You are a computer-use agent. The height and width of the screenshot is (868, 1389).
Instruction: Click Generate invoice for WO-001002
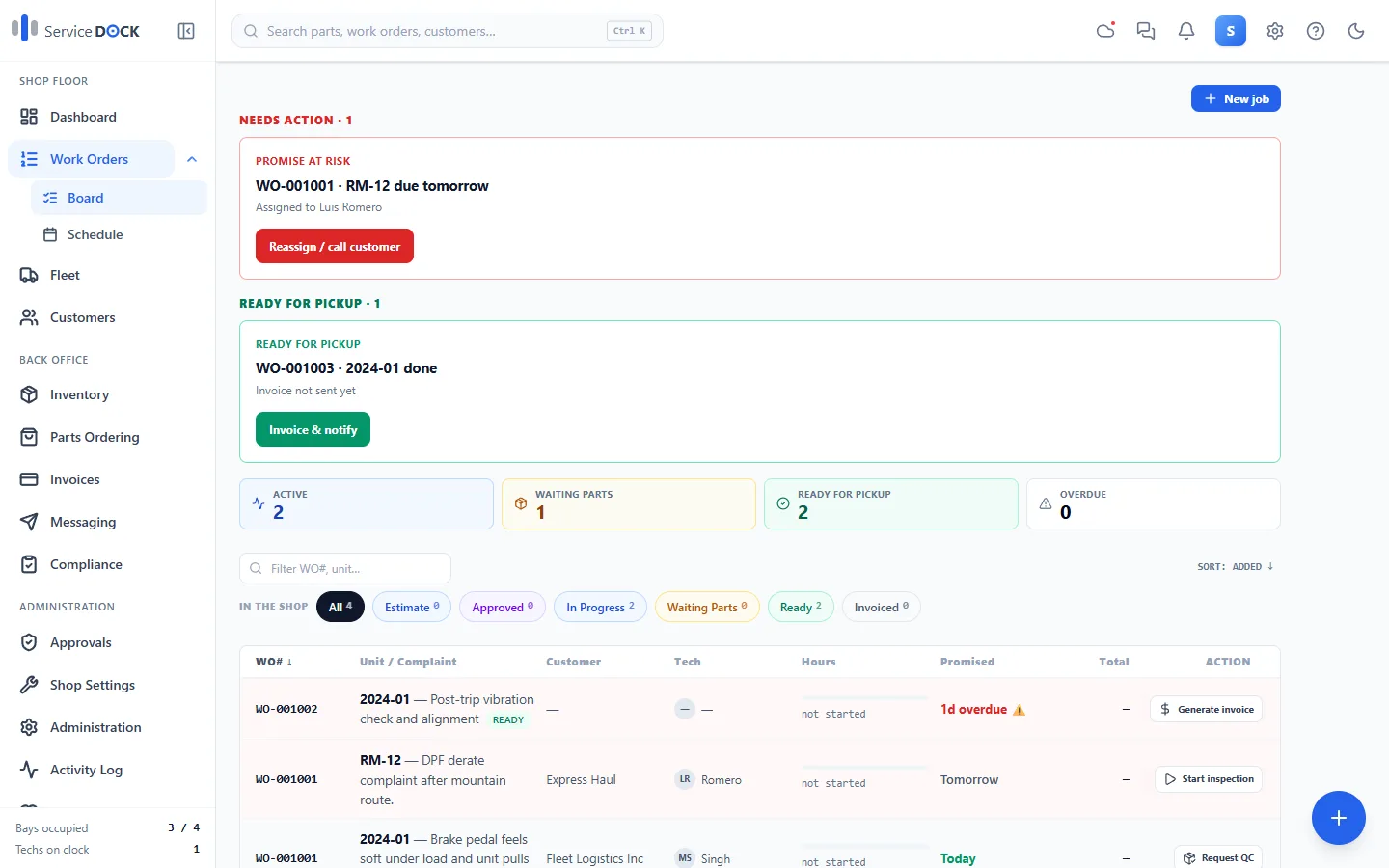[x=1206, y=709]
